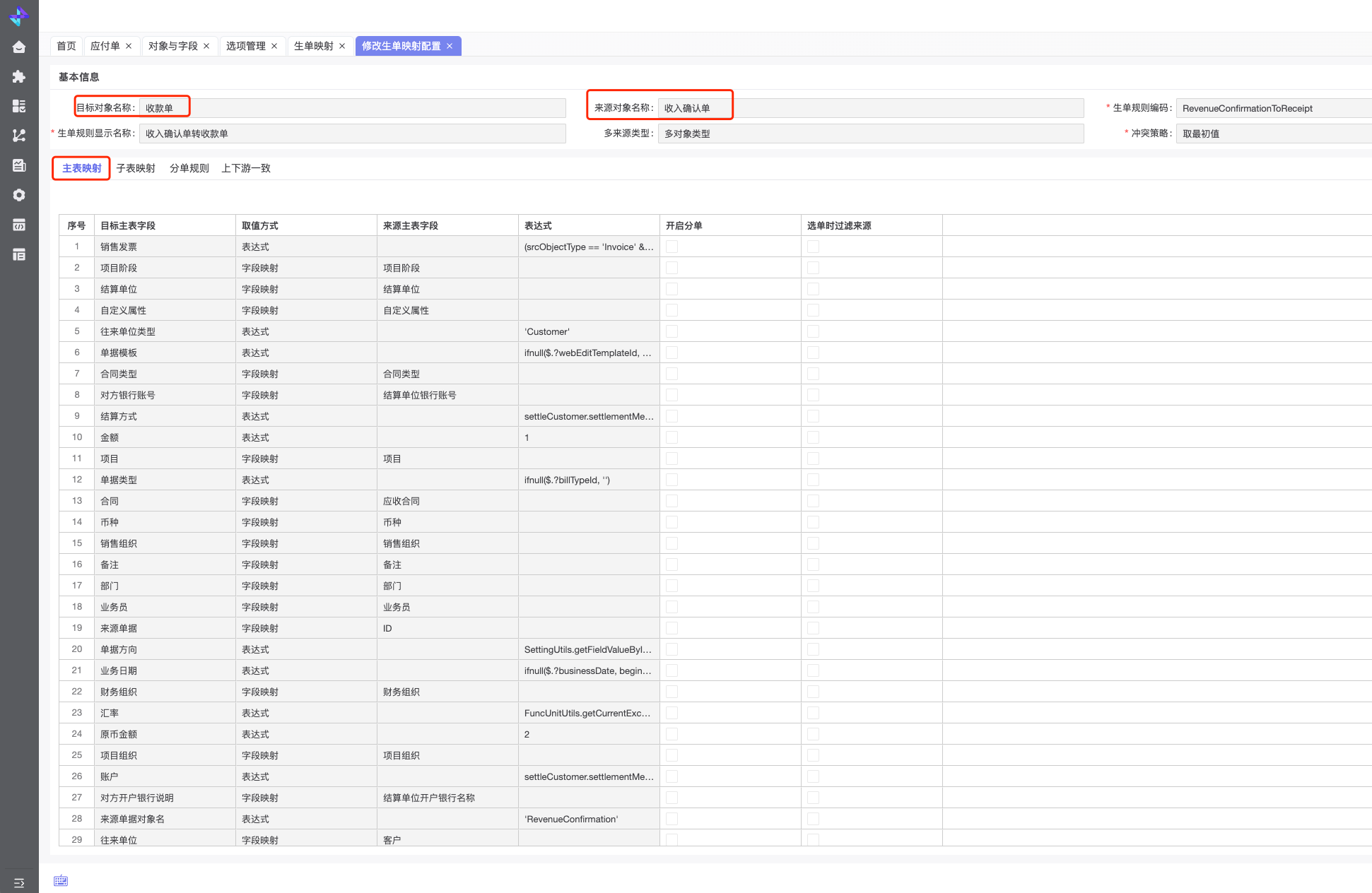
Task: Open the 对象与字段 page tab
Action: tap(173, 46)
